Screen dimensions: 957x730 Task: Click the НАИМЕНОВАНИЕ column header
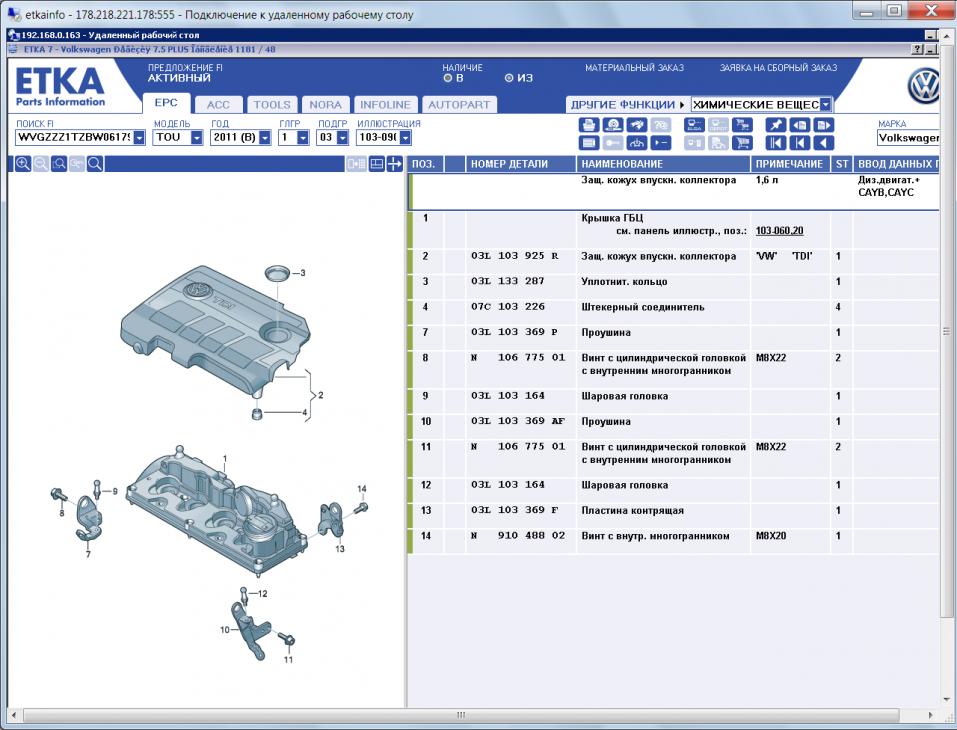pos(663,164)
